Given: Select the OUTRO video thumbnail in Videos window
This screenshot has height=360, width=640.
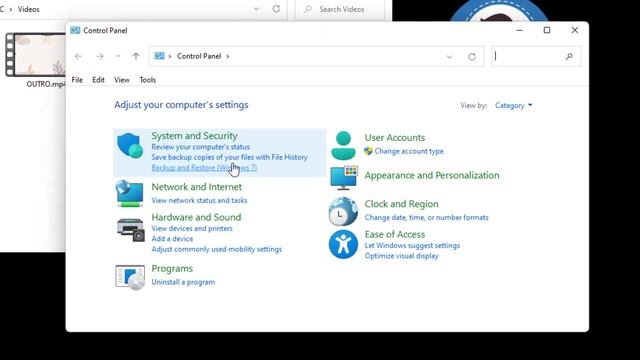Looking at the screenshot, I should point(35,55).
